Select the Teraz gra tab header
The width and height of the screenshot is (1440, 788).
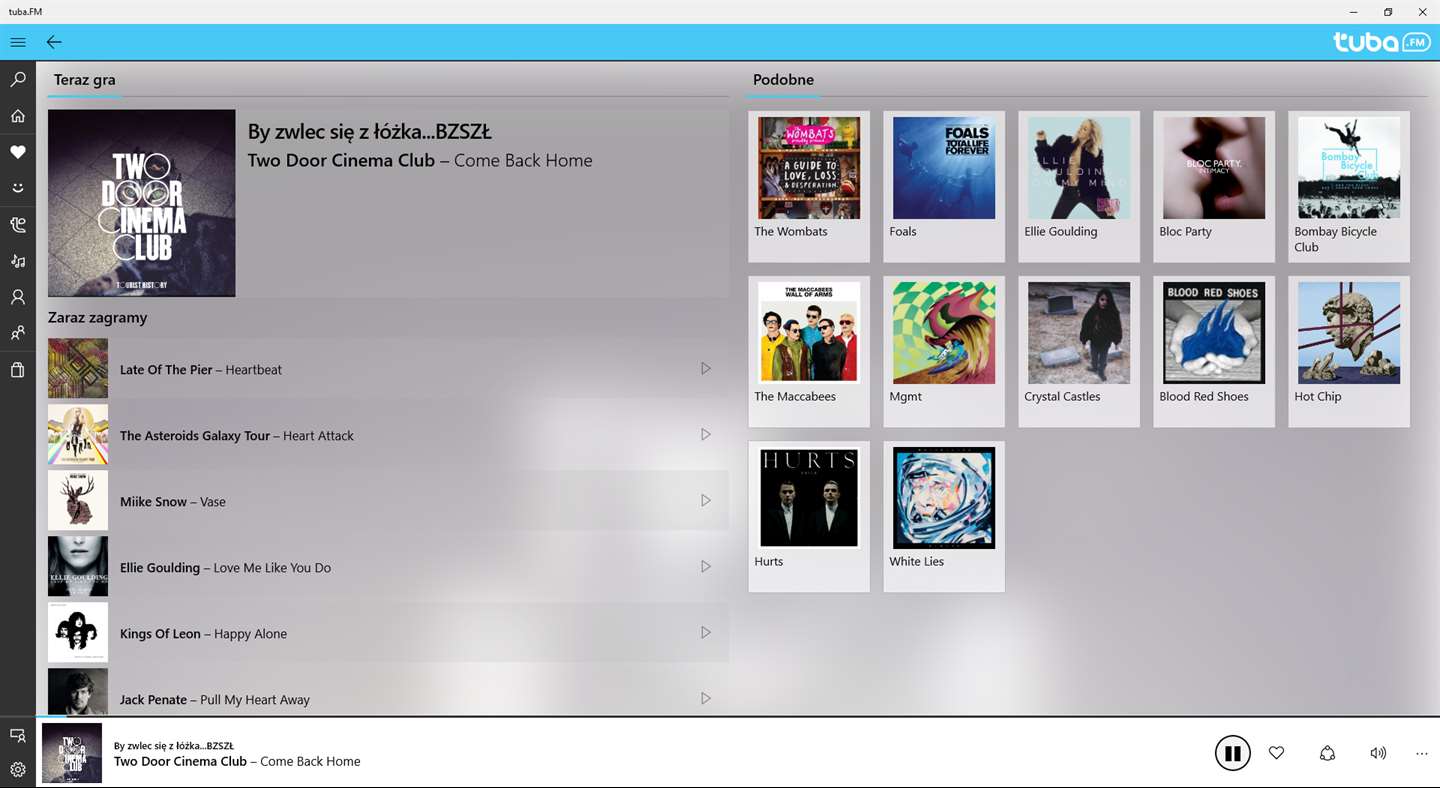(x=84, y=80)
